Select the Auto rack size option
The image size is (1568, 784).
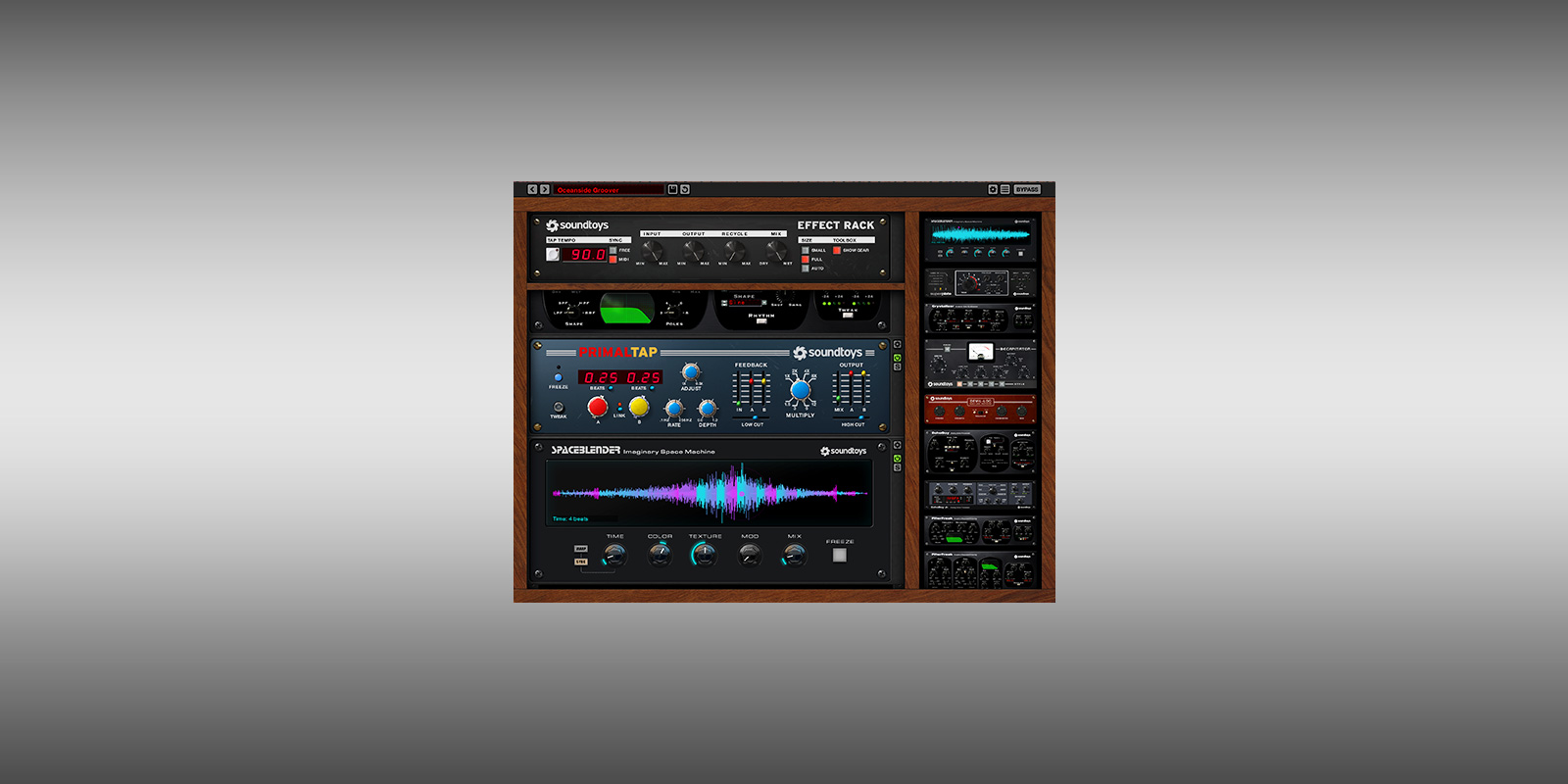pyautogui.click(x=806, y=269)
